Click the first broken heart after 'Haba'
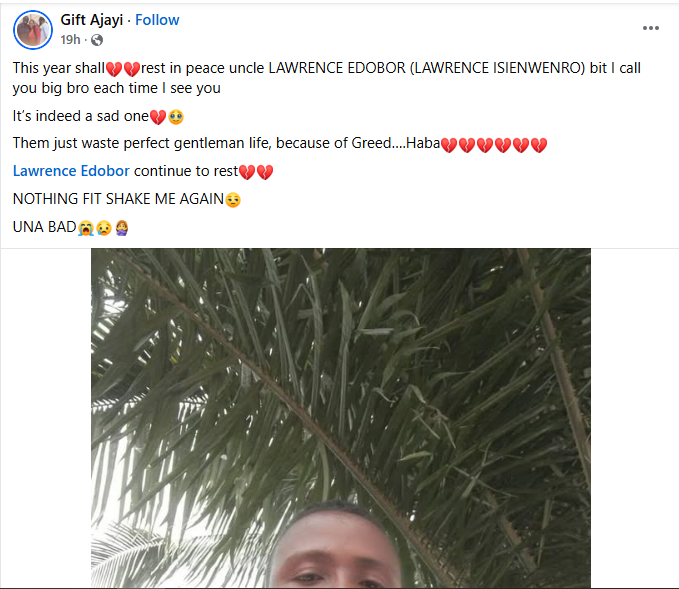This screenshot has height=589, width=679. pos(449,145)
